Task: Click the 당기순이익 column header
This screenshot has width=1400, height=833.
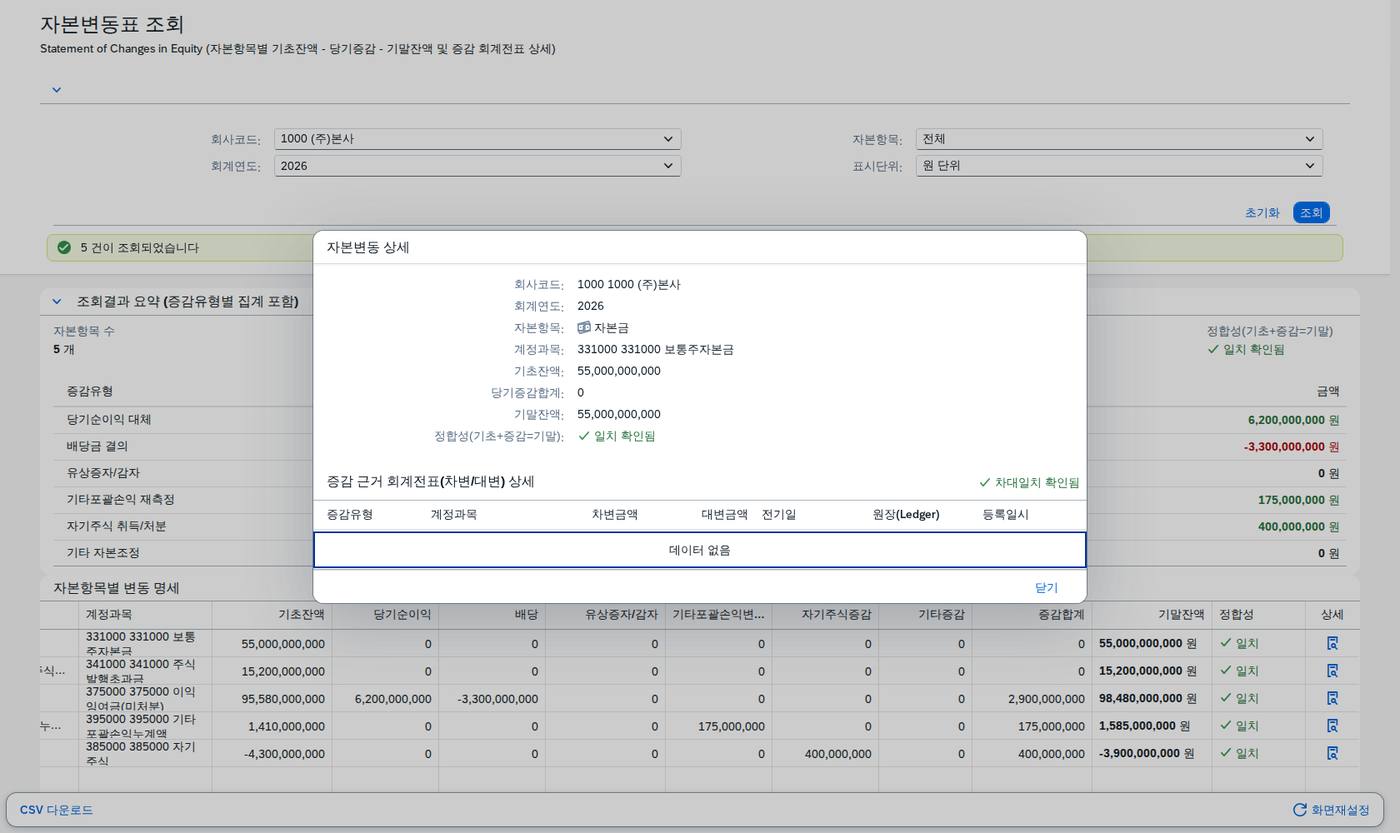Action: coord(385,615)
